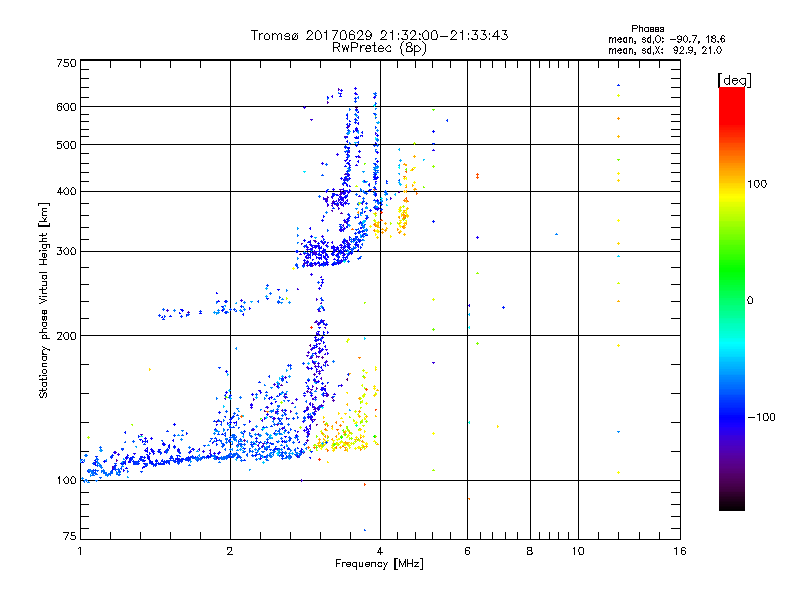800x600 pixels.
Task: Pick the green colorbar region near 0
Action: (731, 300)
